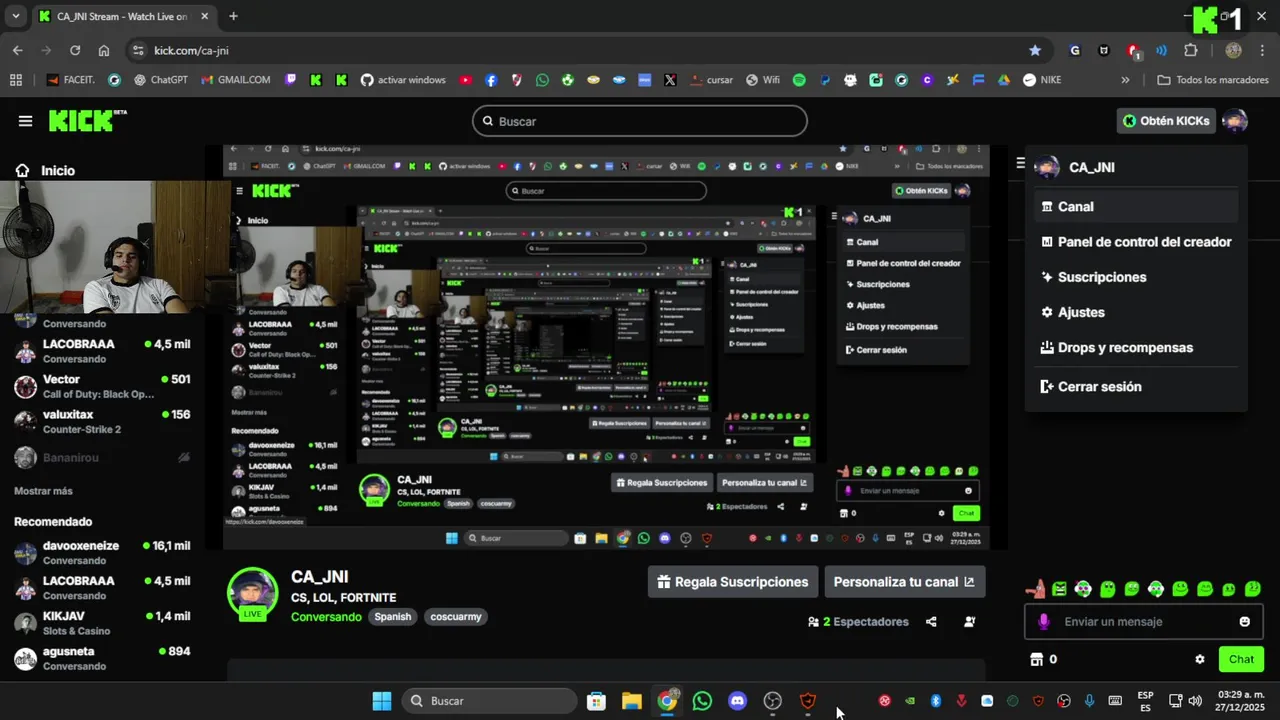Open the Chrome tab search dropdown
The image size is (1280, 720).
(x=15, y=16)
